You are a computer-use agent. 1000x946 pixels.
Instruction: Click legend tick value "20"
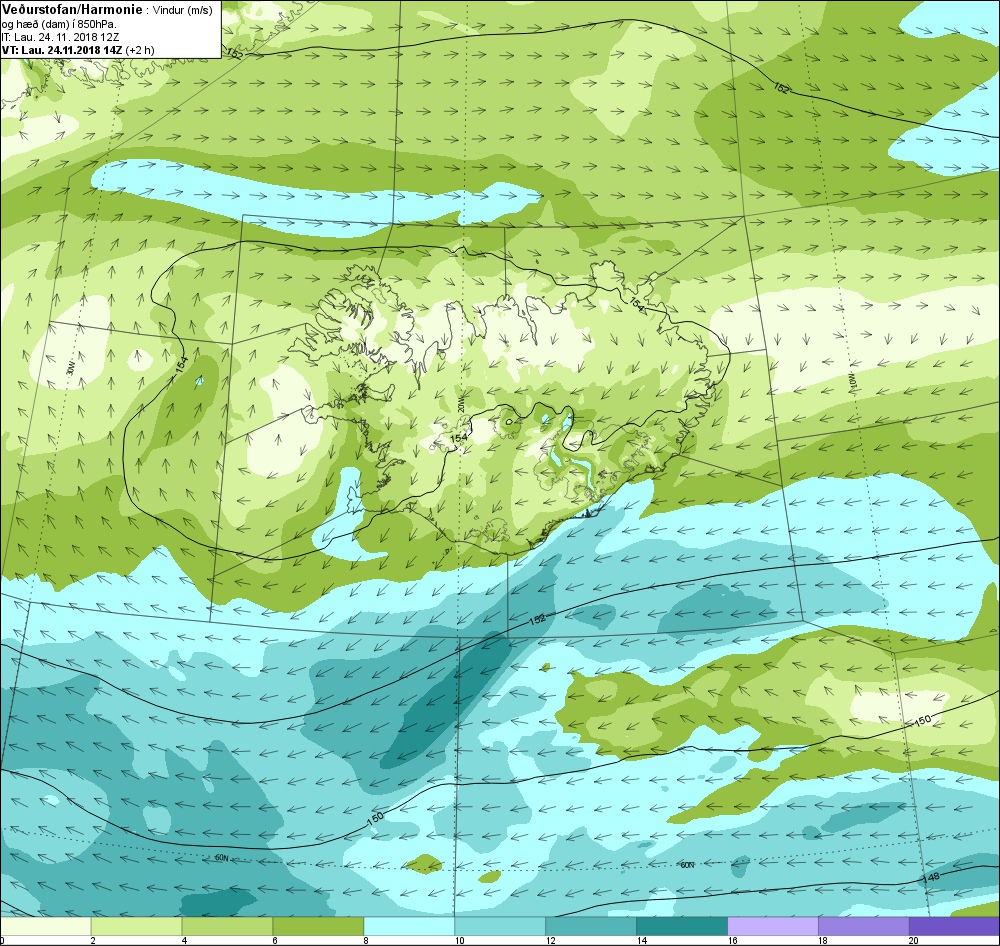[x=914, y=940]
